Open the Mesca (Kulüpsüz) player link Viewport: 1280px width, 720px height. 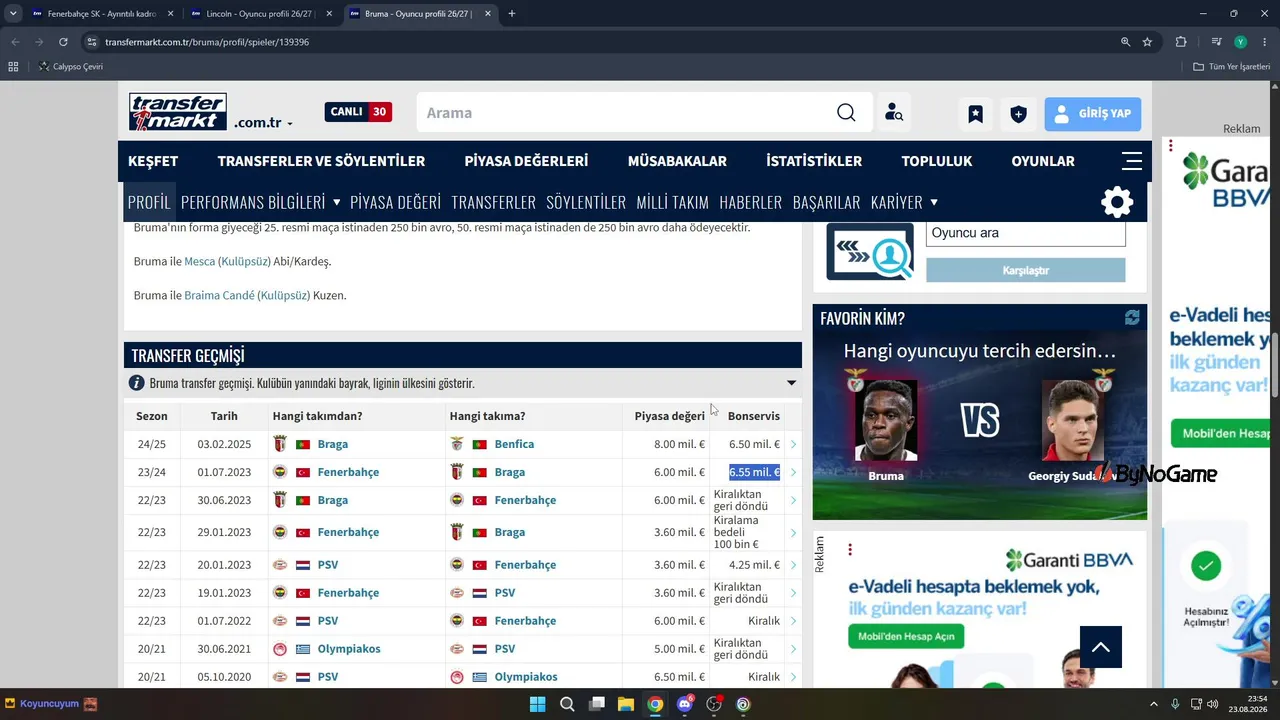click(228, 262)
